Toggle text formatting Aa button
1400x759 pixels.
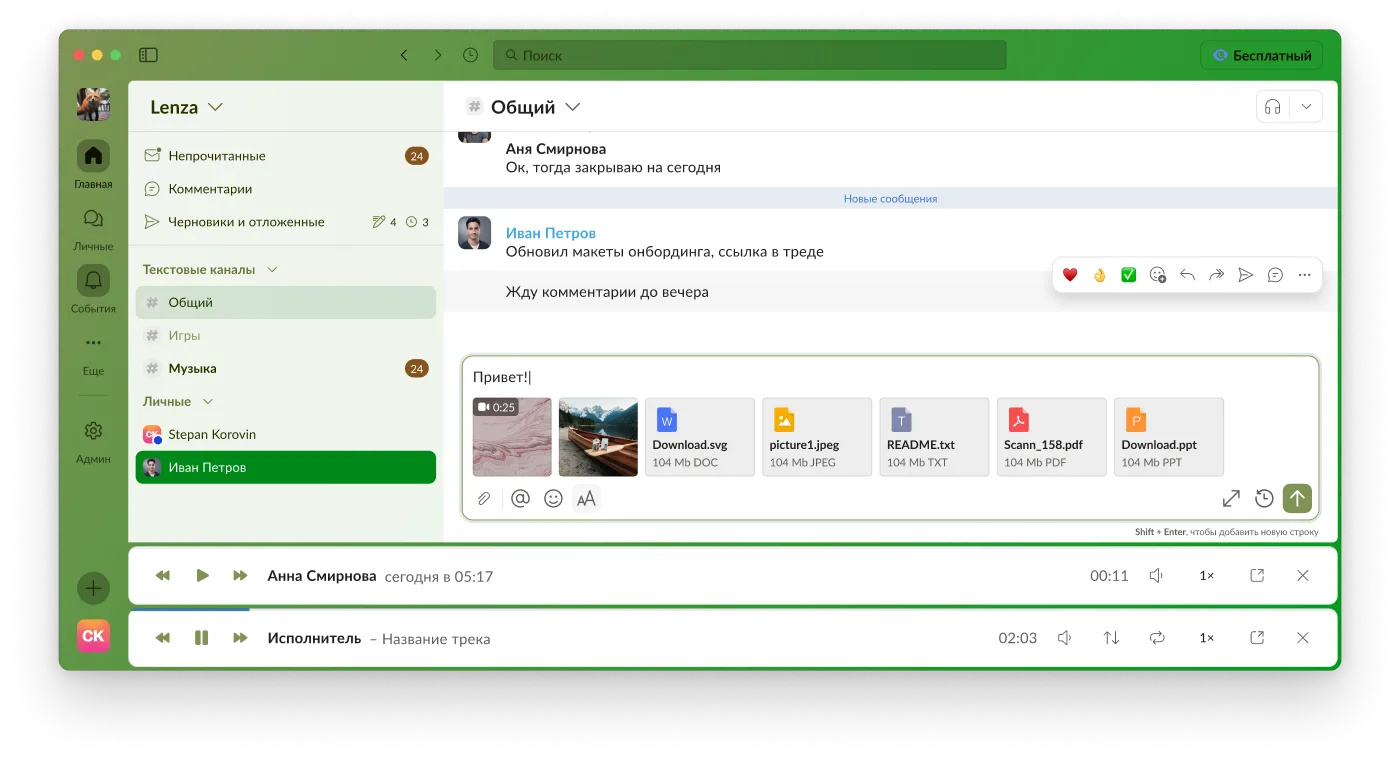(586, 498)
